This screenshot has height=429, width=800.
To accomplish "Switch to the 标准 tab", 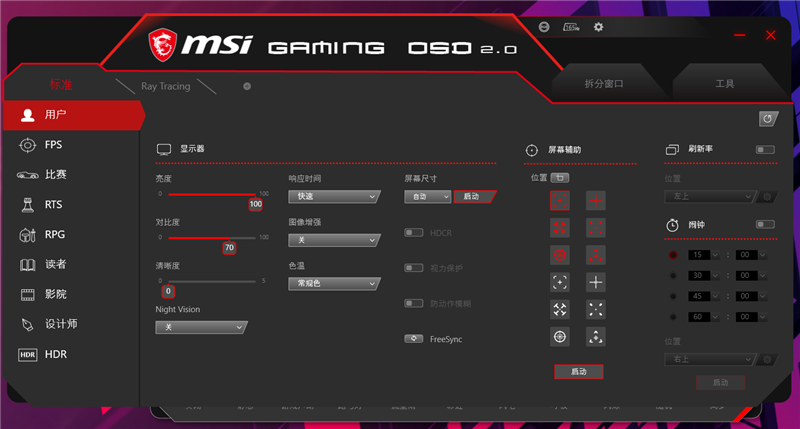I will (x=61, y=85).
